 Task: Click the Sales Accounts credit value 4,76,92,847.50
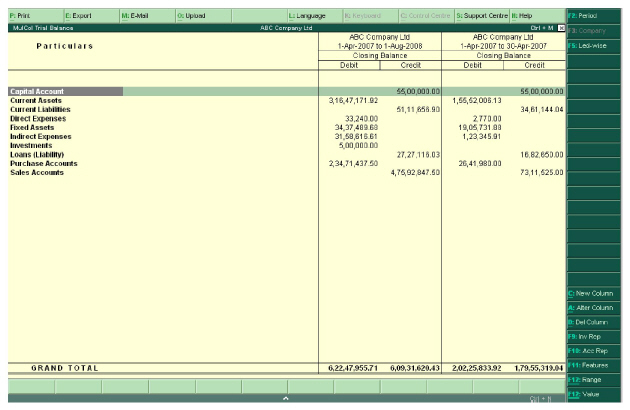[x=415, y=172]
